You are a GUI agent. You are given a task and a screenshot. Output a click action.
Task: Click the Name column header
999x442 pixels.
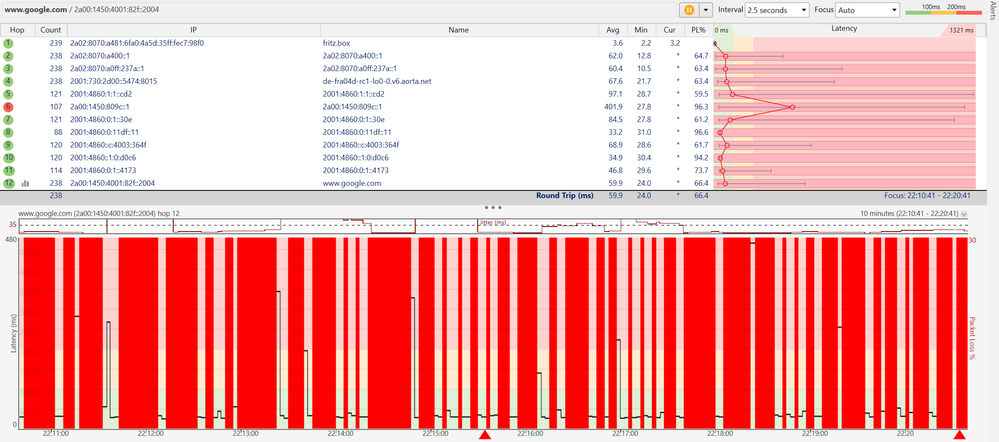coord(459,29)
